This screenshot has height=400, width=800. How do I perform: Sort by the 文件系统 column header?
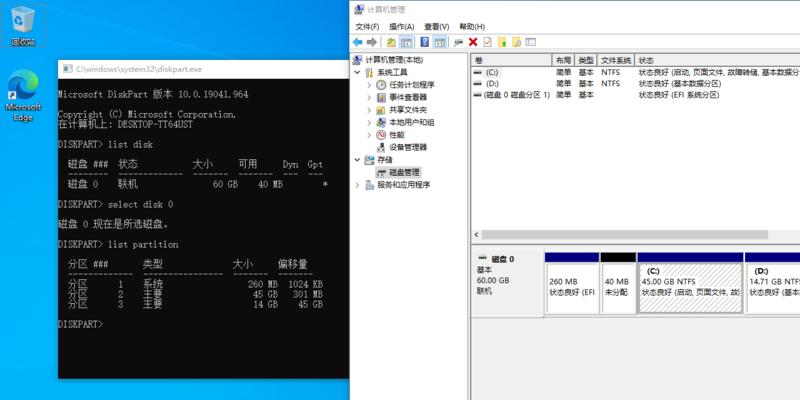click(x=616, y=60)
